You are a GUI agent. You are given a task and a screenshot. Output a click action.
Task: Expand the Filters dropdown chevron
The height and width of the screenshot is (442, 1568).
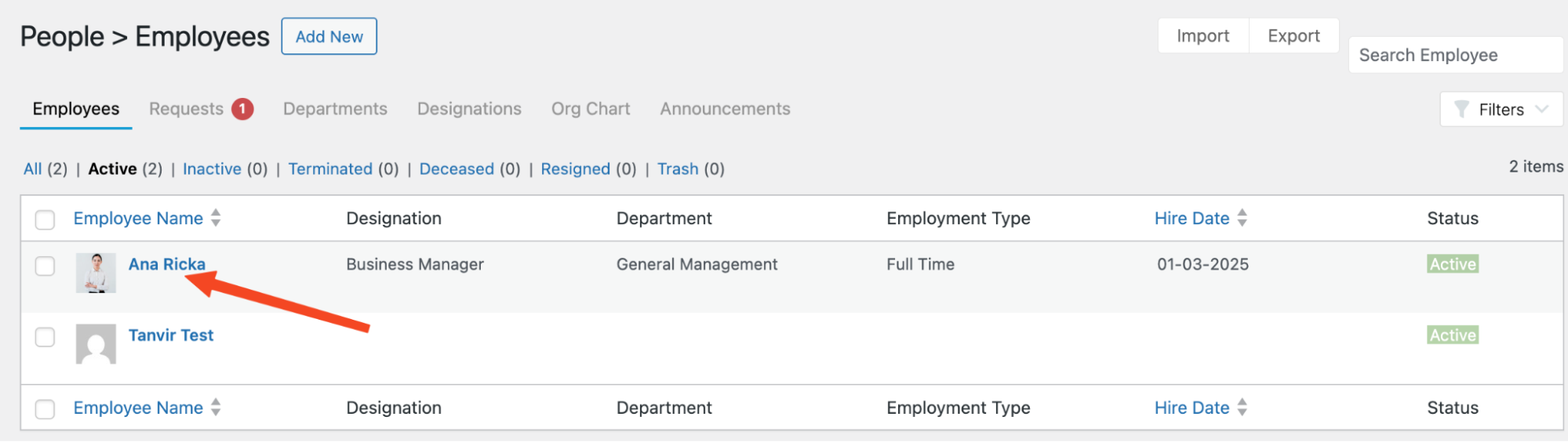pos(1541,109)
